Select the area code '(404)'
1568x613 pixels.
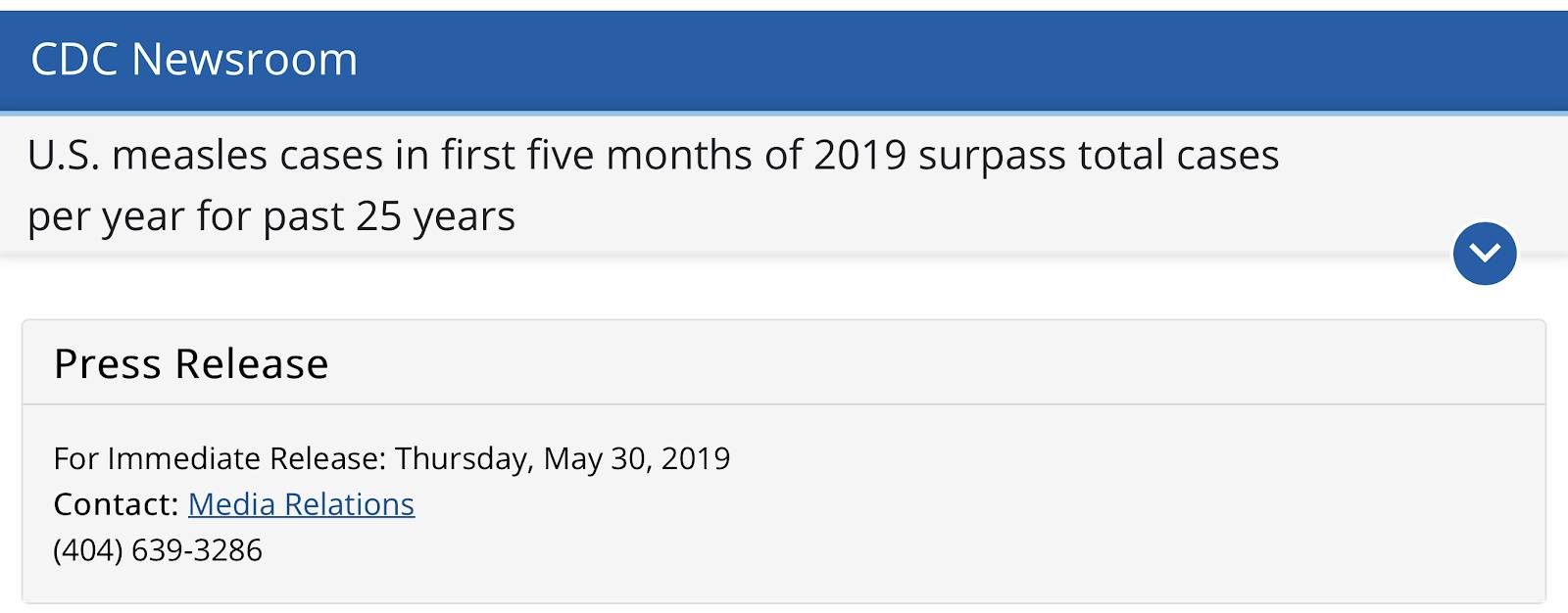coord(88,549)
